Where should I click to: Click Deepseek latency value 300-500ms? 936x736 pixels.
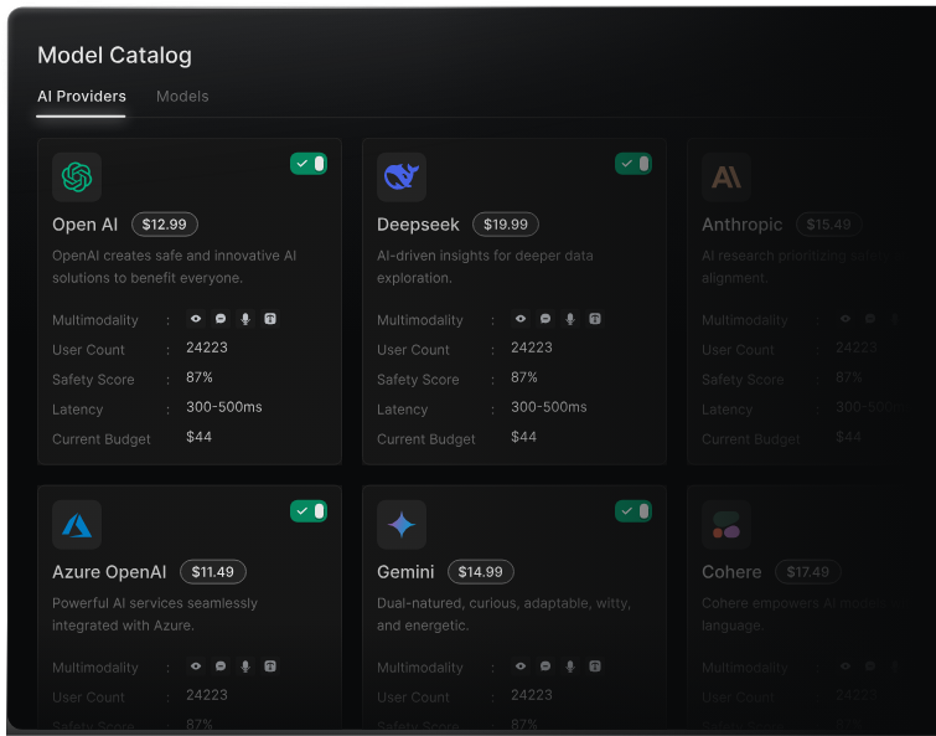[x=549, y=407]
